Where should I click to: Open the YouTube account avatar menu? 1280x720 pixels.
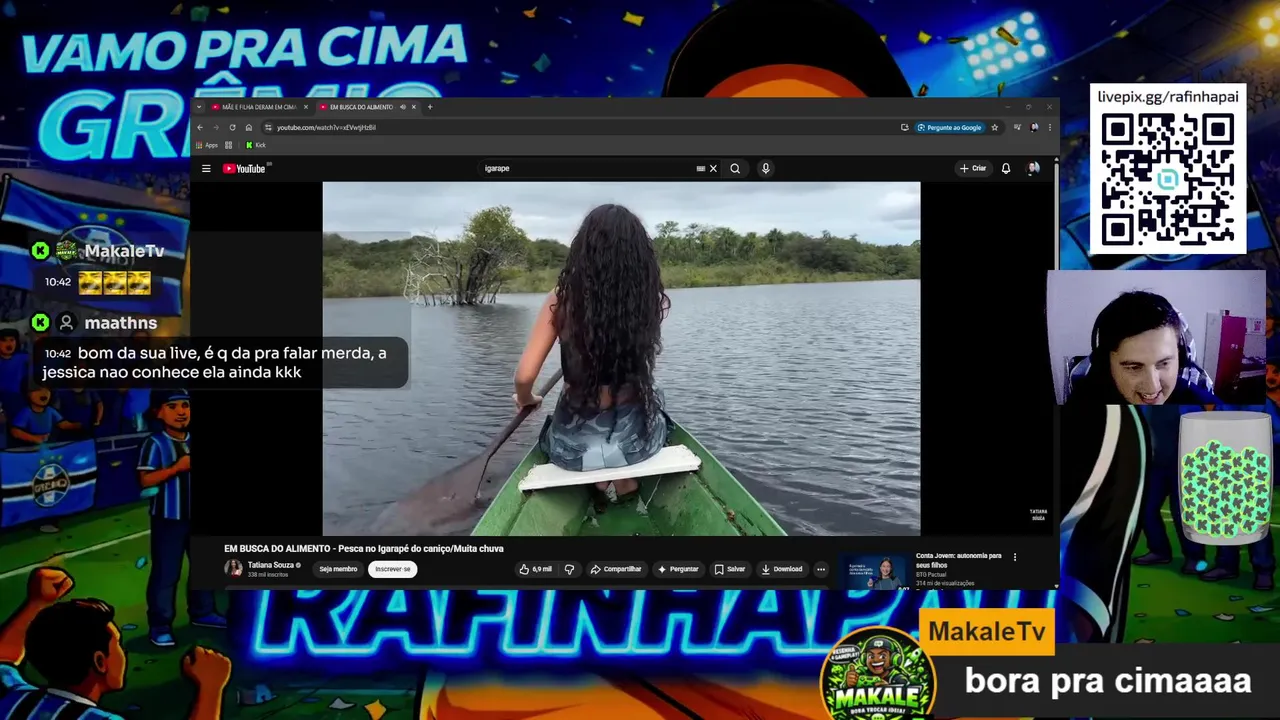click(1033, 168)
